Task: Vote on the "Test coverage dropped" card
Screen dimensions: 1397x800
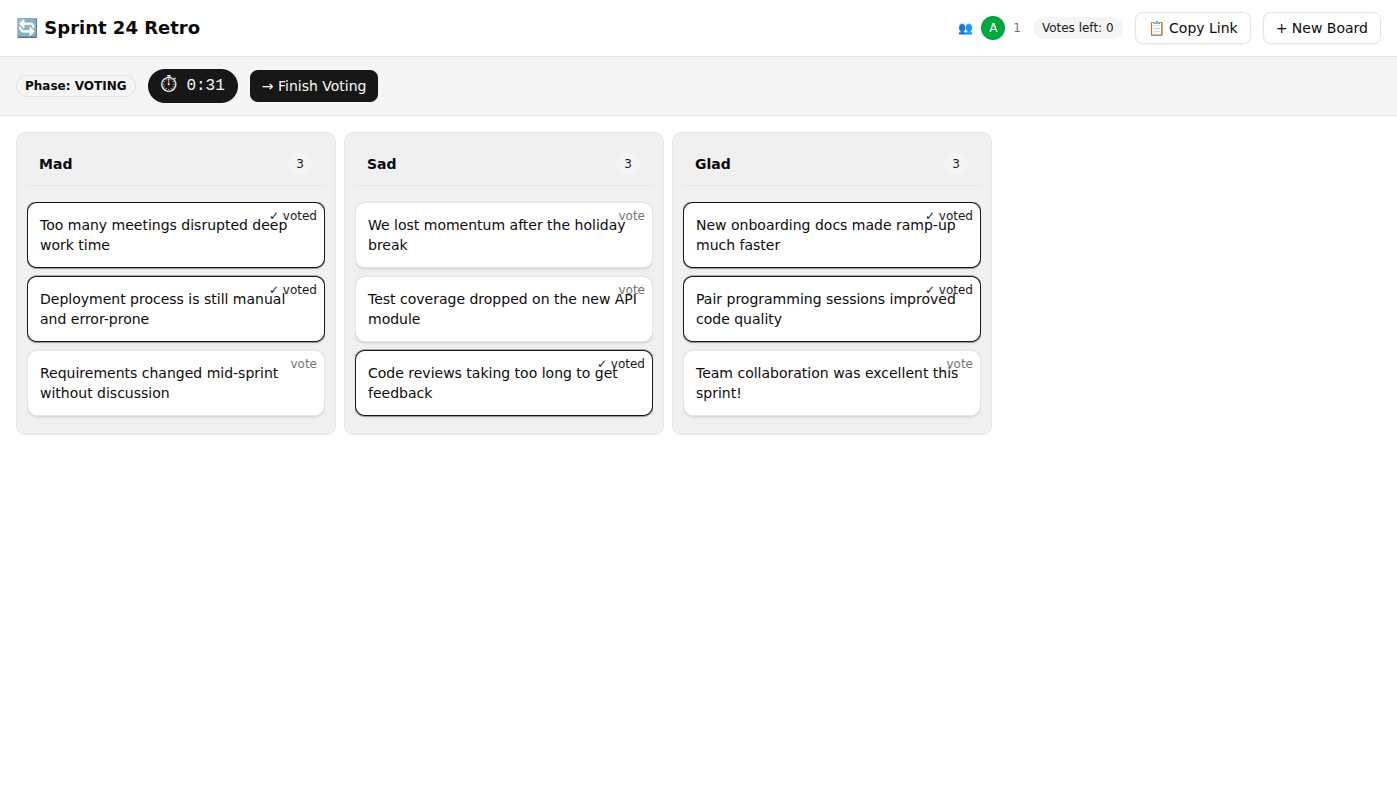Action: pos(631,289)
